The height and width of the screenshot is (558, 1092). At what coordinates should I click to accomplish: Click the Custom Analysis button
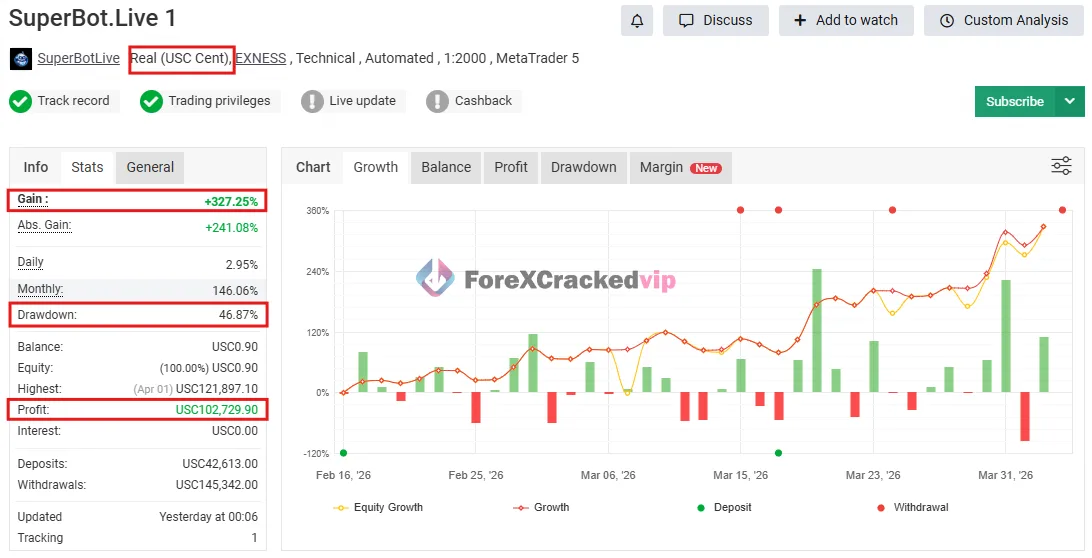(x=1003, y=20)
